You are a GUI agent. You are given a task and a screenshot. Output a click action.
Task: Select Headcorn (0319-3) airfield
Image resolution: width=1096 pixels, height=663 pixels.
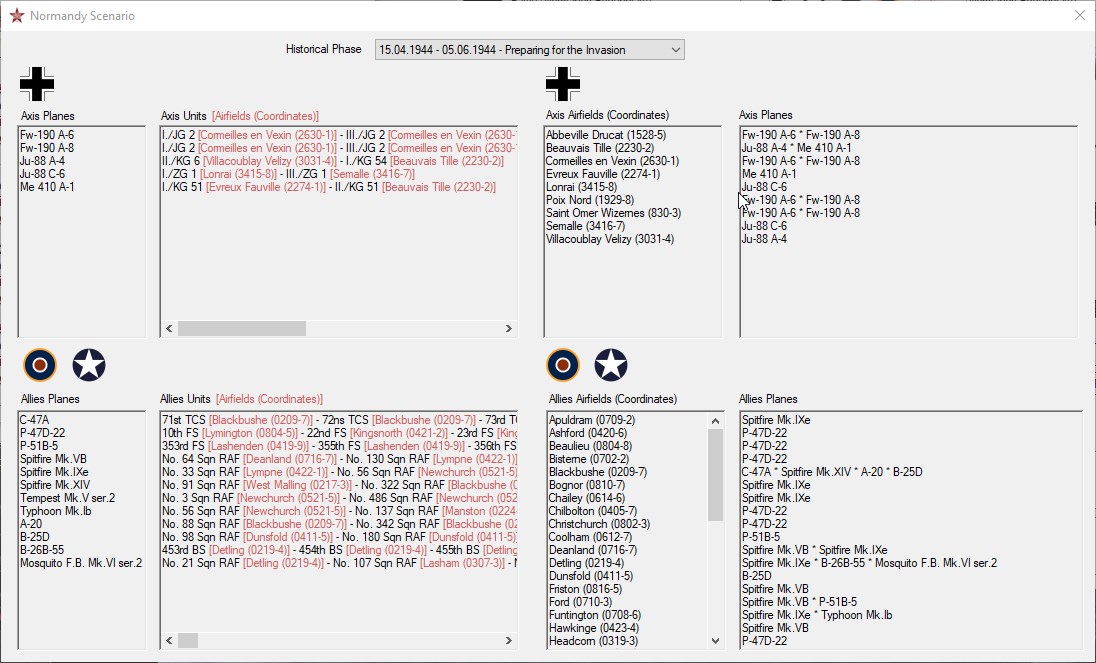[628, 641]
